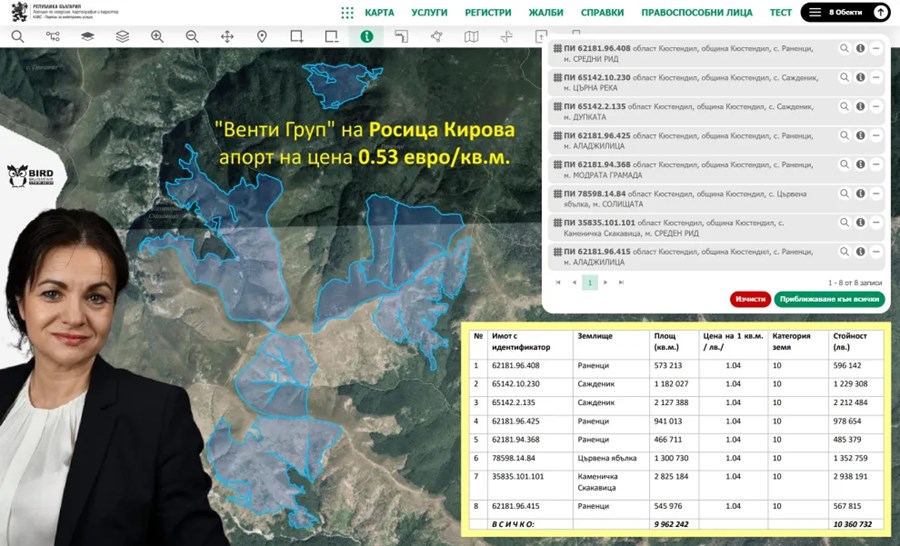Open the green apps grid menu
Image resolution: width=900 pixels, height=546 pixels.
pos(347,13)
